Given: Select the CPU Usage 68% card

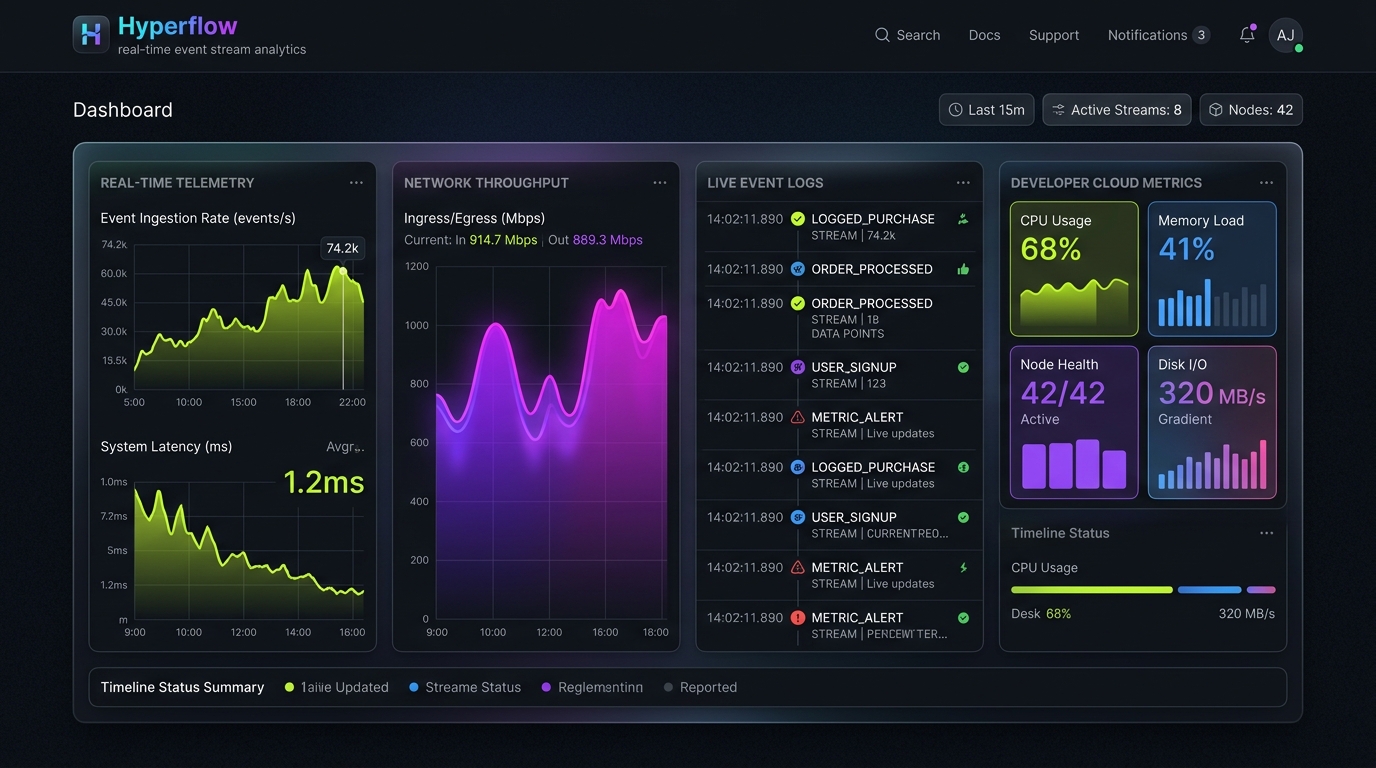Looking at the screenshot, I should pos(1074,269).
